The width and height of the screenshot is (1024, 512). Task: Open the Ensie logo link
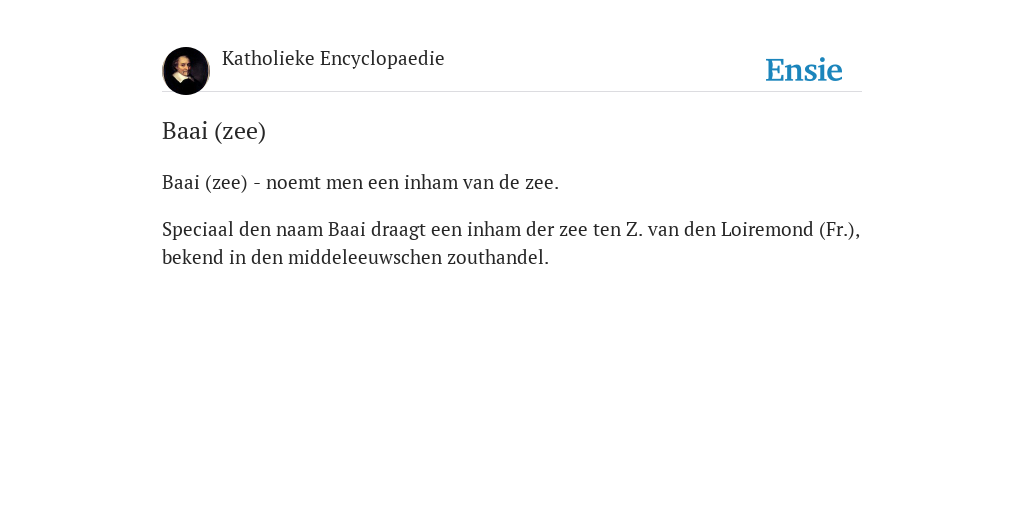803,70
